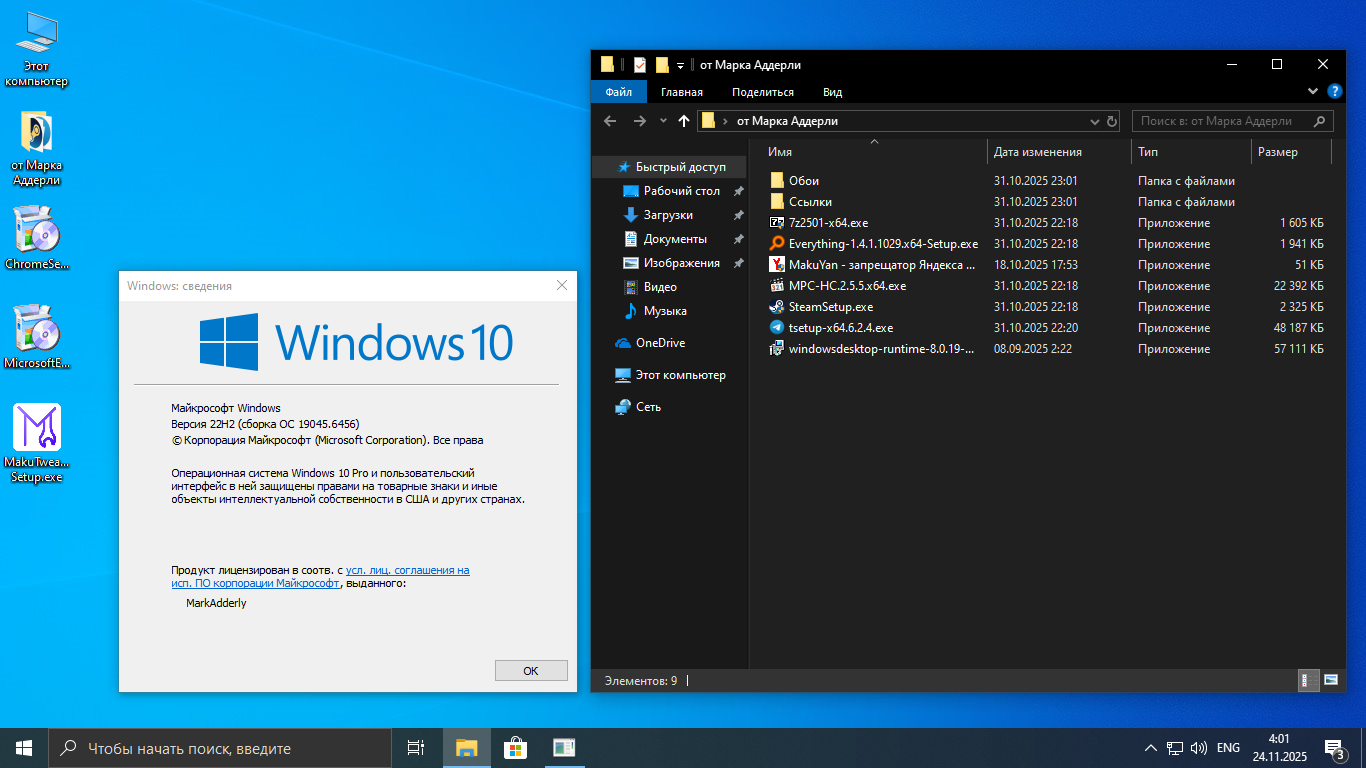Screen dimensions: 1366x768
Task: Open the SteamSetup.exe file
Action: tap(830, 307)
